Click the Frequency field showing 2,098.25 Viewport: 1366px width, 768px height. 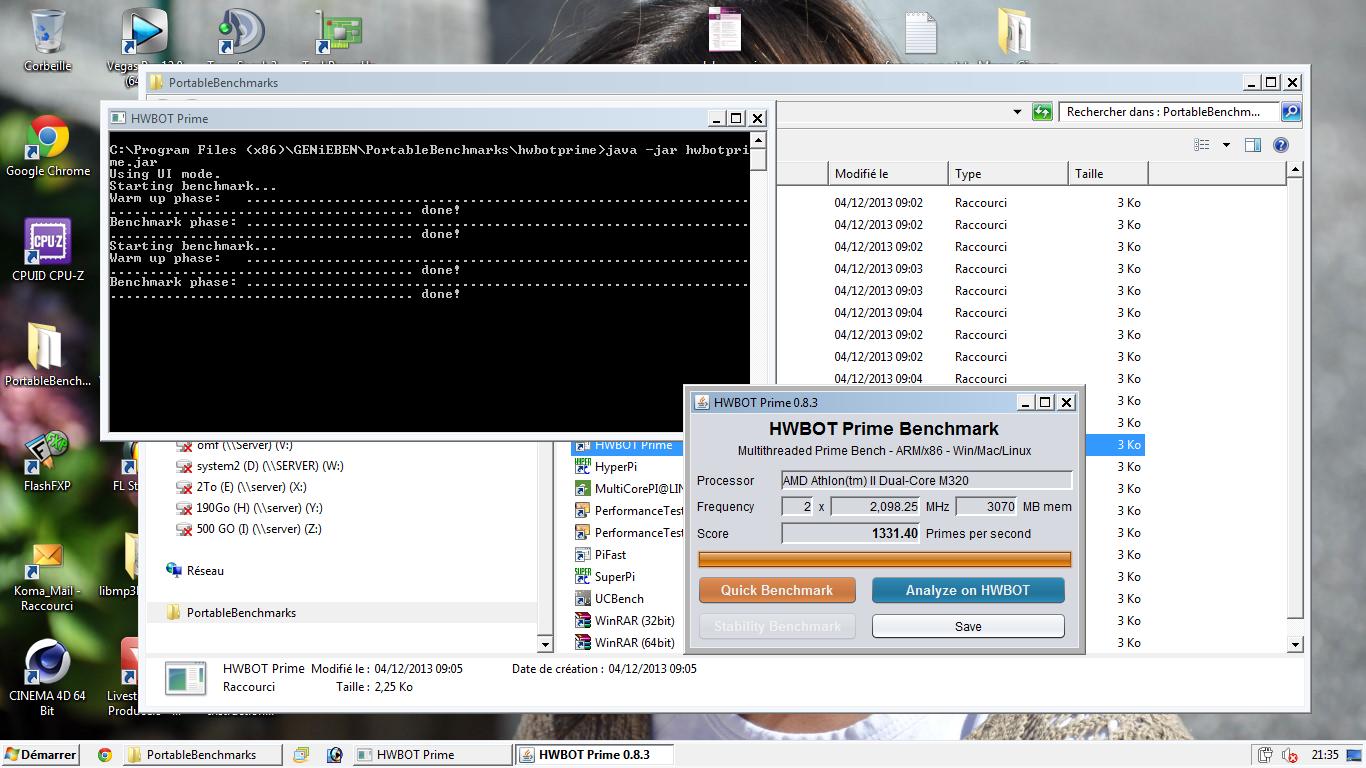[875, 506]
